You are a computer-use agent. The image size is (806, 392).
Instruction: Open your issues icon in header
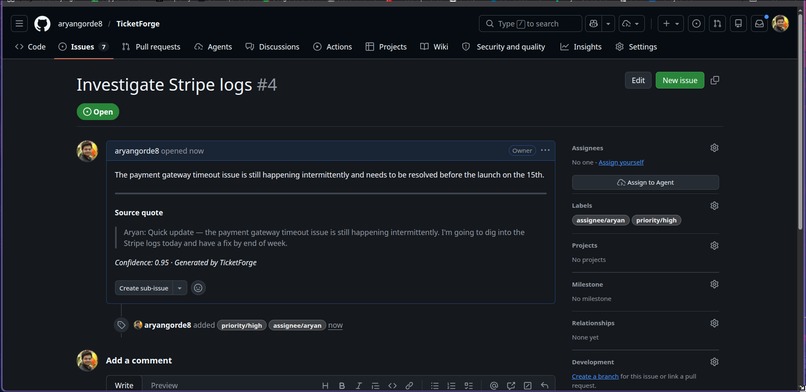697,24
